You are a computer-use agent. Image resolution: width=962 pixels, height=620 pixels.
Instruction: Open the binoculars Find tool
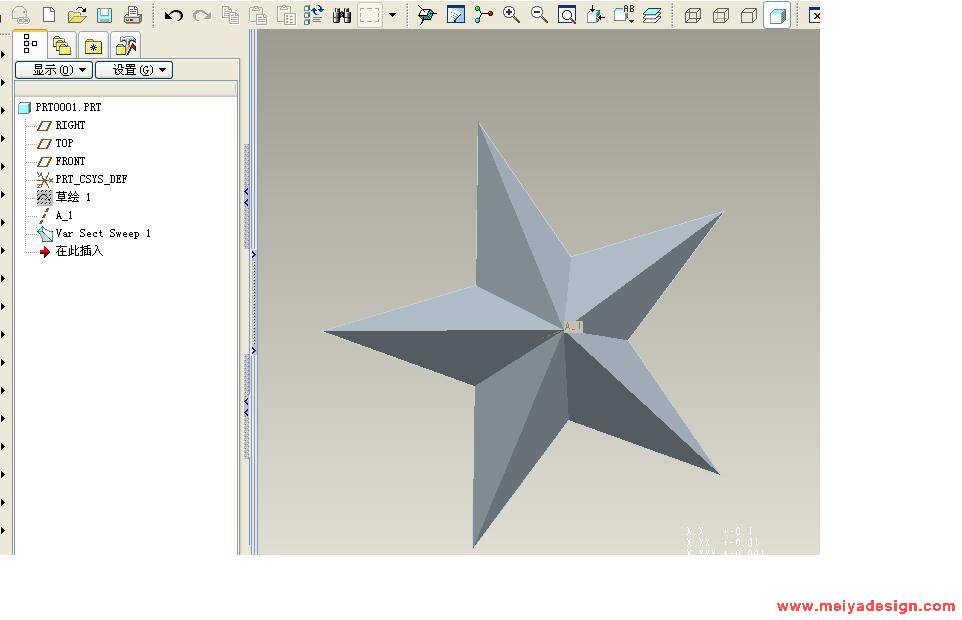[x=342, y=15]
